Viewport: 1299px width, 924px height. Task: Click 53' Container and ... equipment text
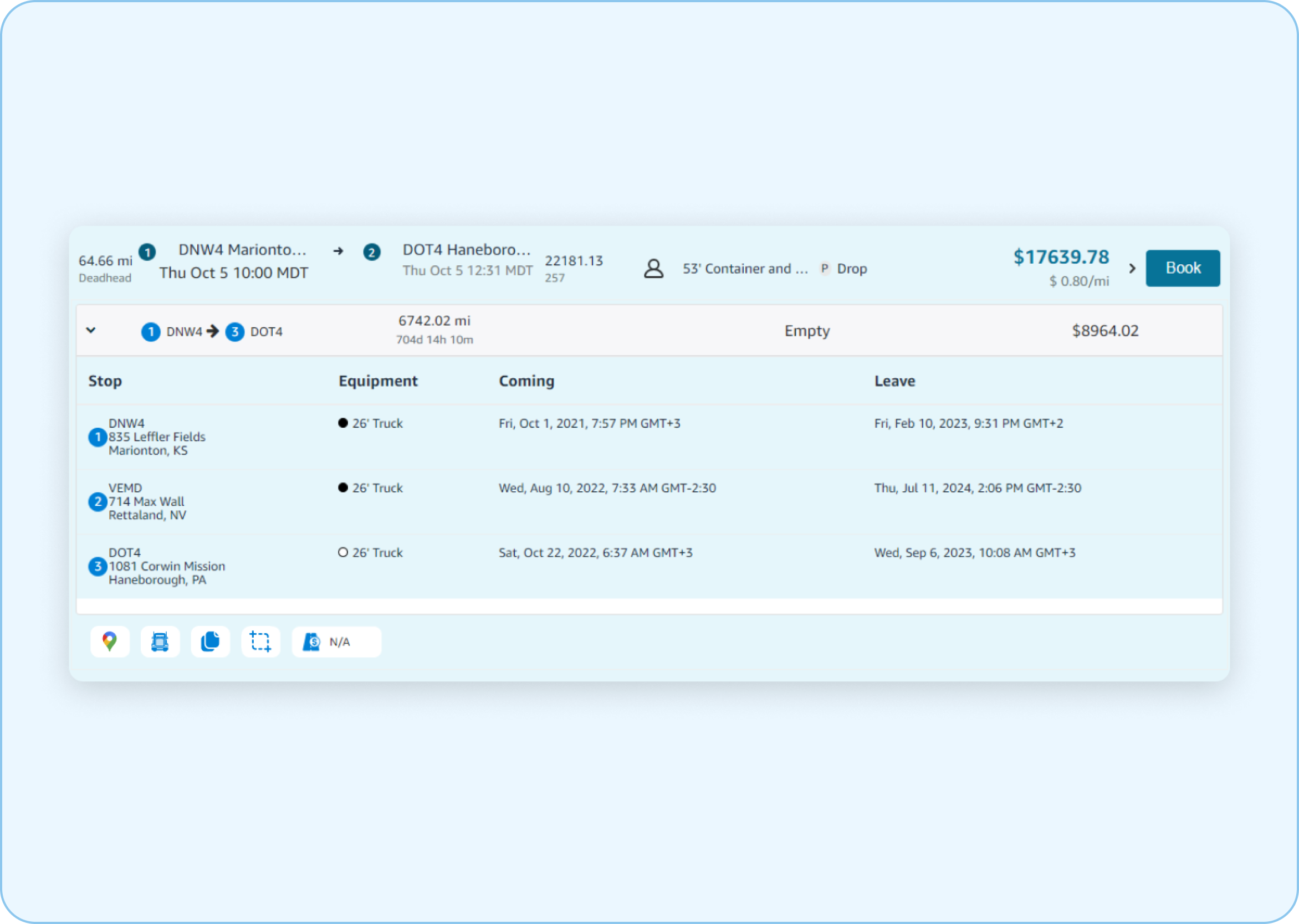pyautogui.click(x=745, y=269)
